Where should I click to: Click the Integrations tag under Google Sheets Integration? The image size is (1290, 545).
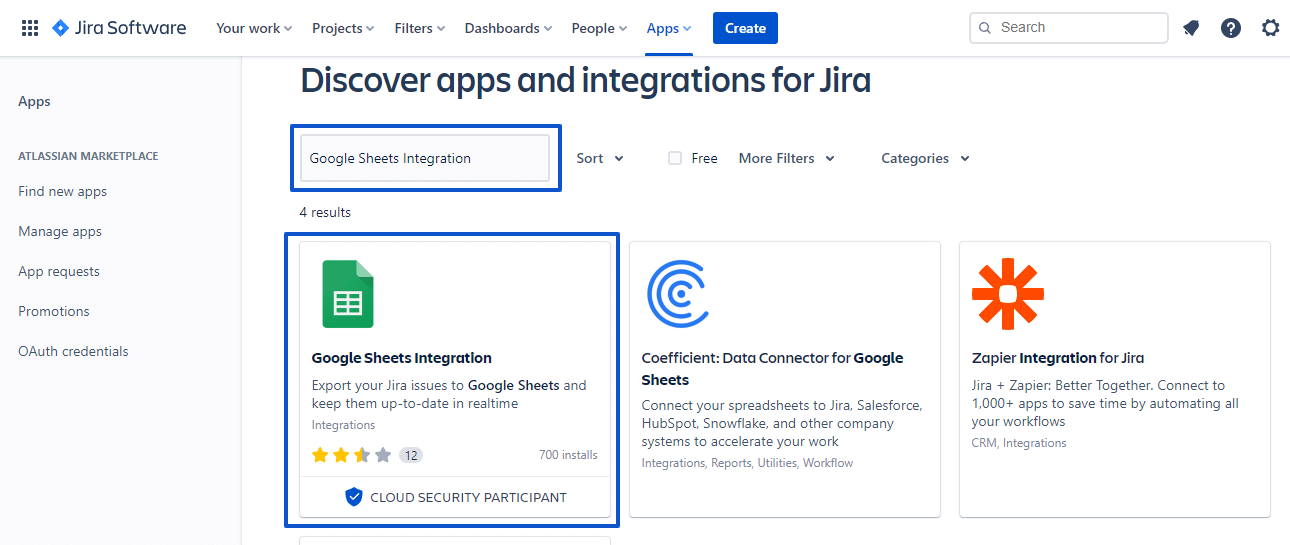click(344, 425)
